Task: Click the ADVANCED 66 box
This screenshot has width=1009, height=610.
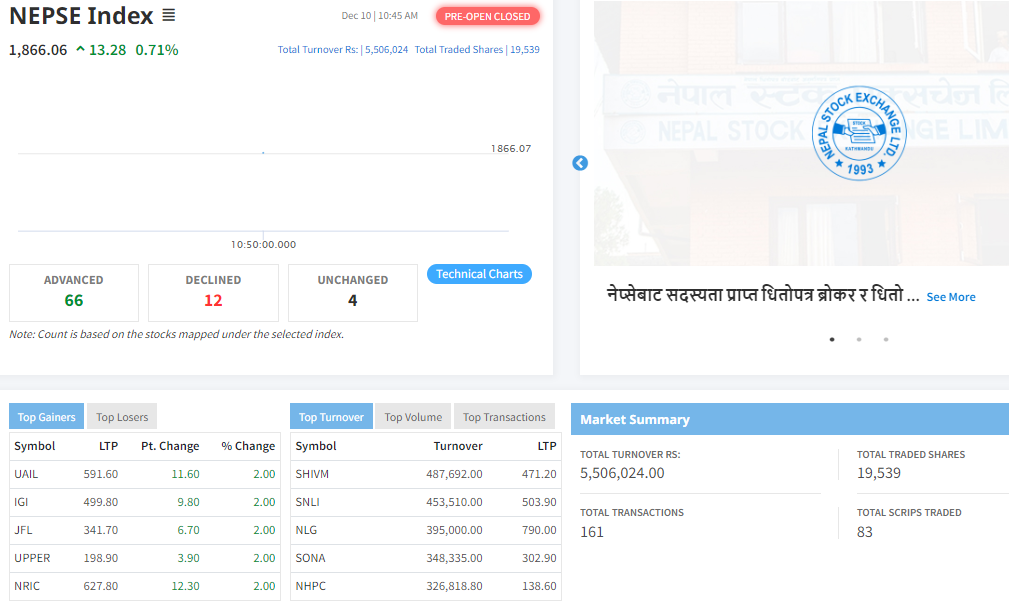Action: [74, 293]
